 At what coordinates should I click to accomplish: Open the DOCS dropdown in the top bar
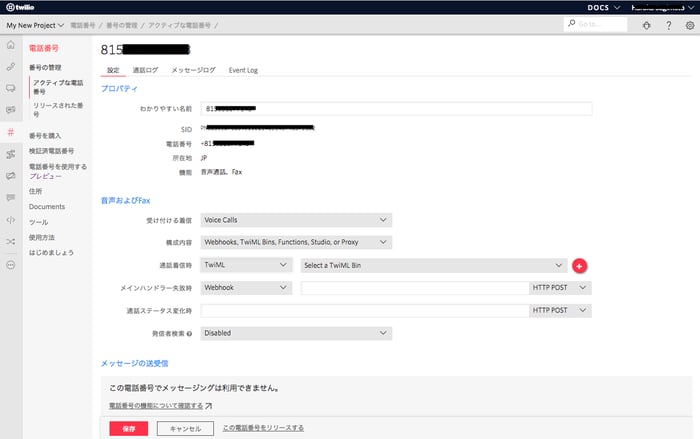[x=604, y=8]
